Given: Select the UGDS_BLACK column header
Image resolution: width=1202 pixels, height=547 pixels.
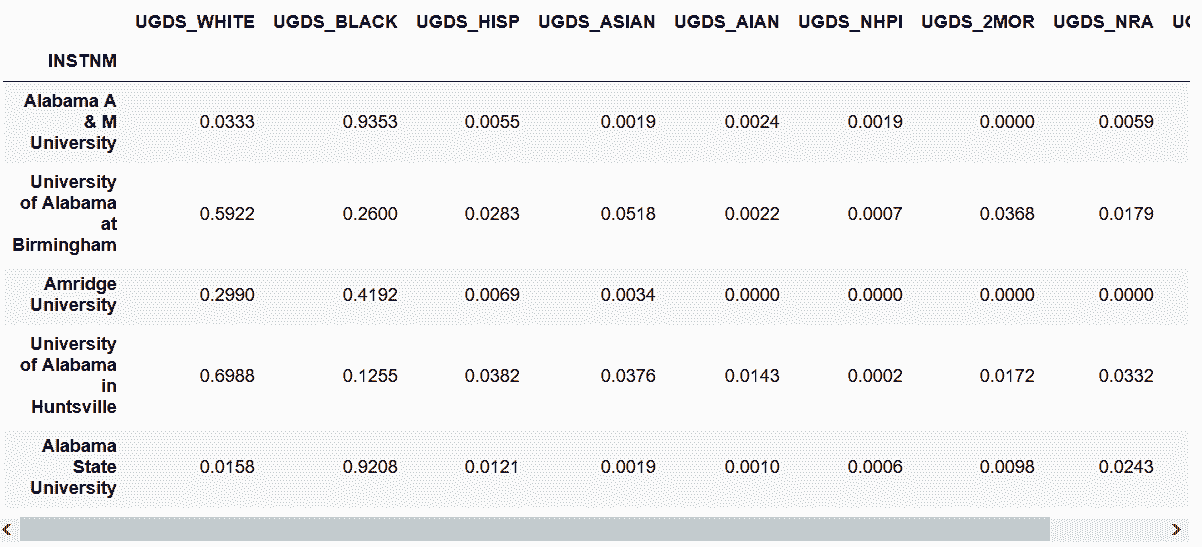Looking at the screenshot, I should tap(335, 22).
